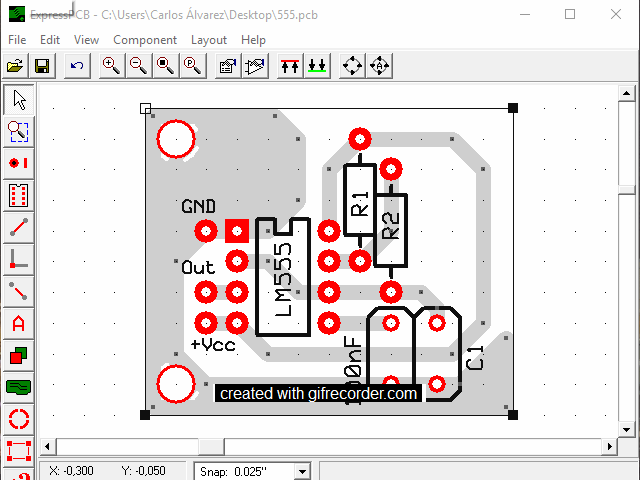Click the Y: -0,050 coordinate readout

(x=144, y=471)
